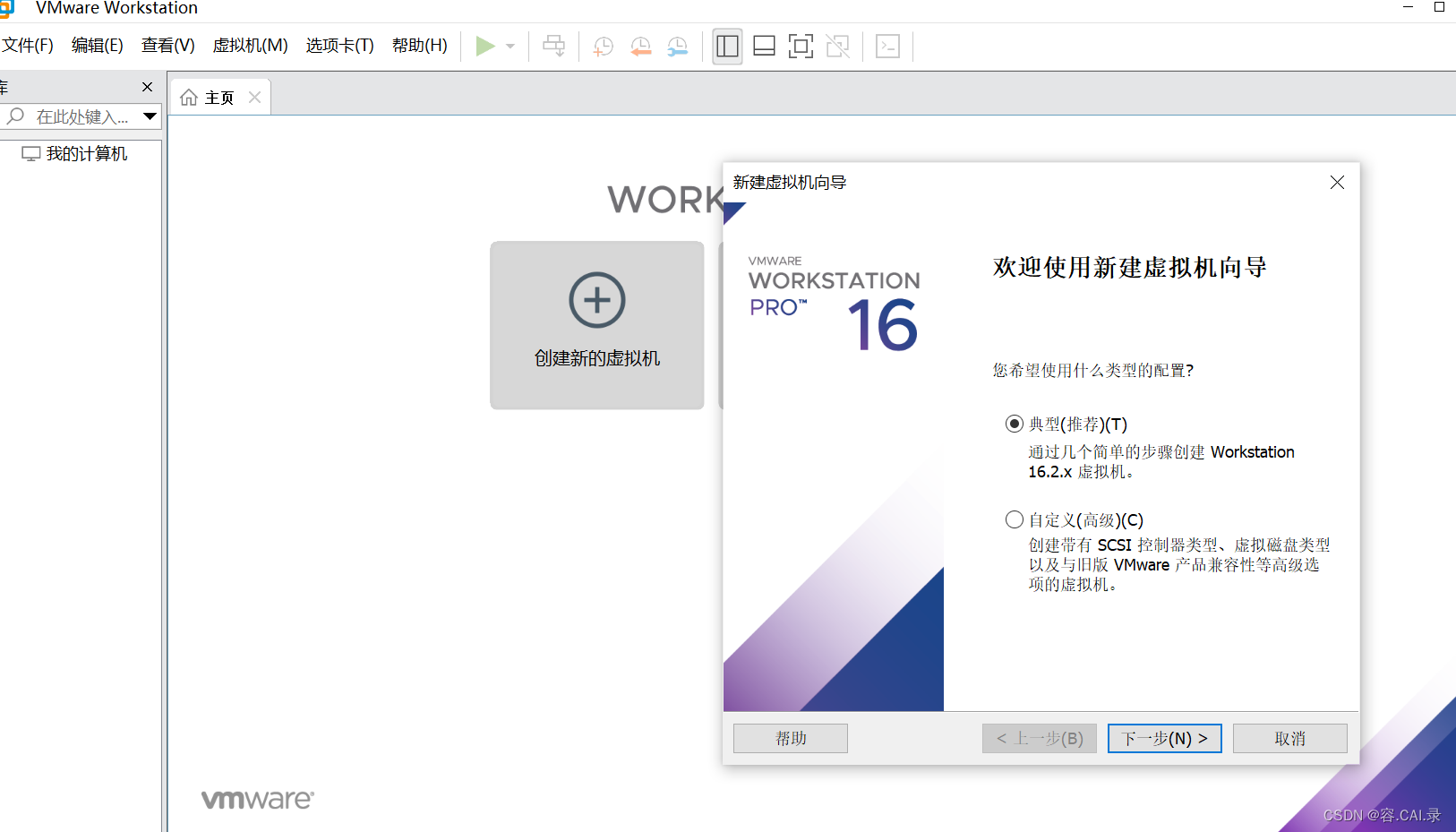
Task: Click the Revert to Snapshot icon
Action: point(641,47)
